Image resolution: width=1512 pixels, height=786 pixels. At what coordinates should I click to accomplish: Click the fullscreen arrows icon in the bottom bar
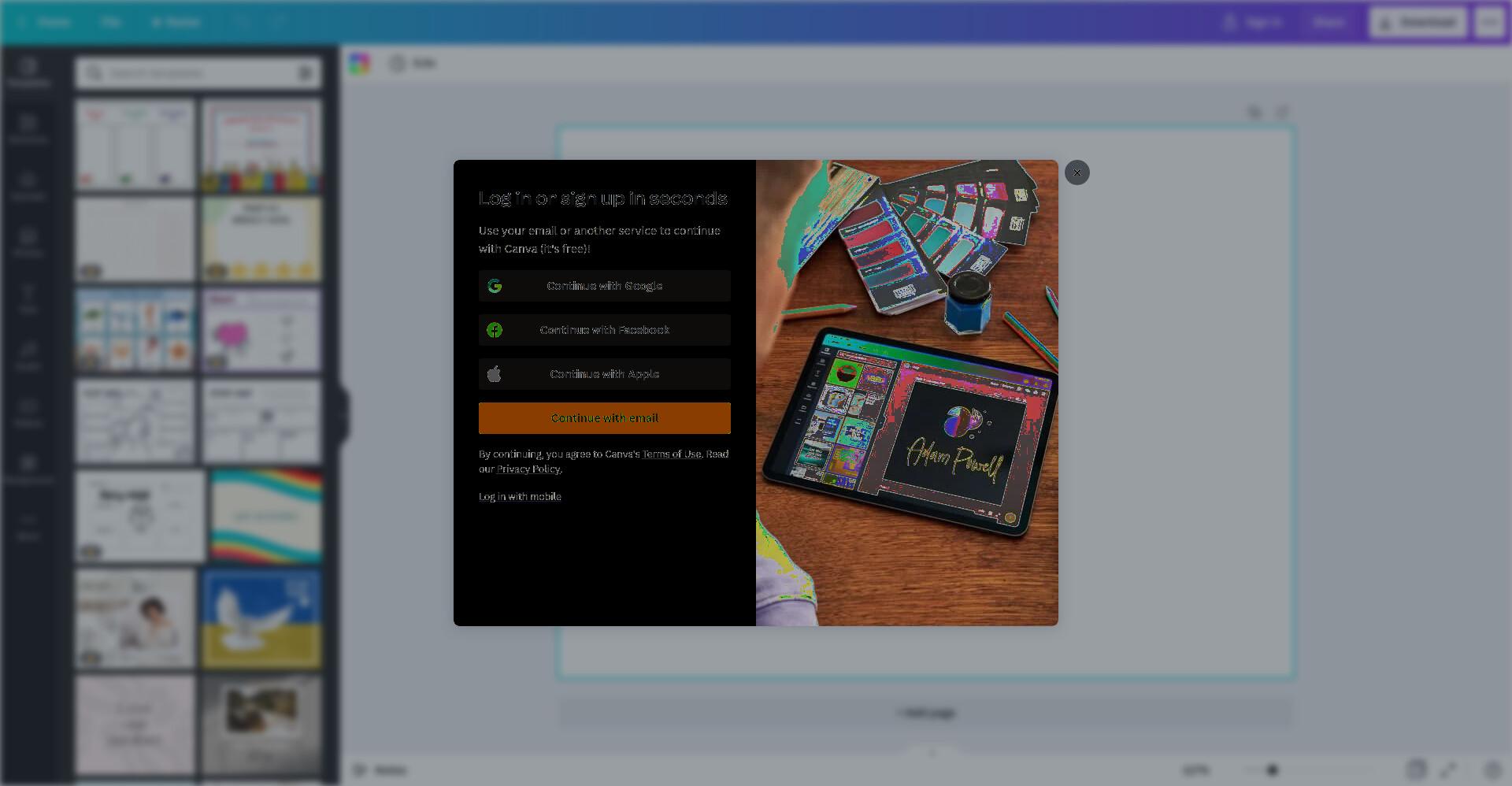click(1448, 770)
